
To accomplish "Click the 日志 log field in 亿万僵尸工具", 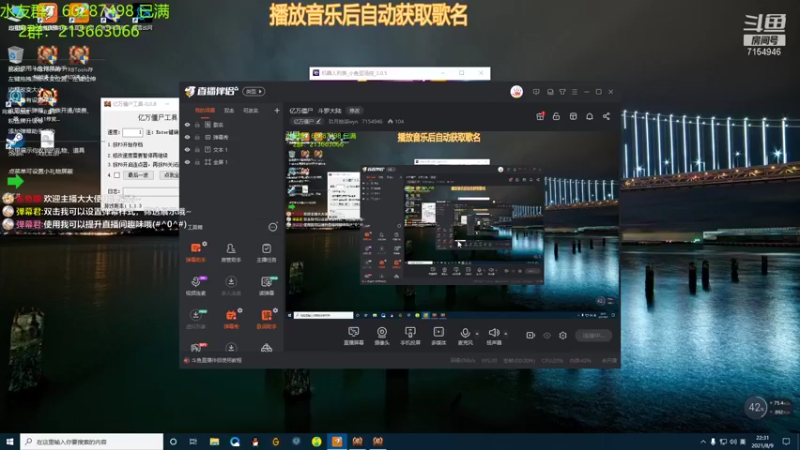I will coord(151,191).
